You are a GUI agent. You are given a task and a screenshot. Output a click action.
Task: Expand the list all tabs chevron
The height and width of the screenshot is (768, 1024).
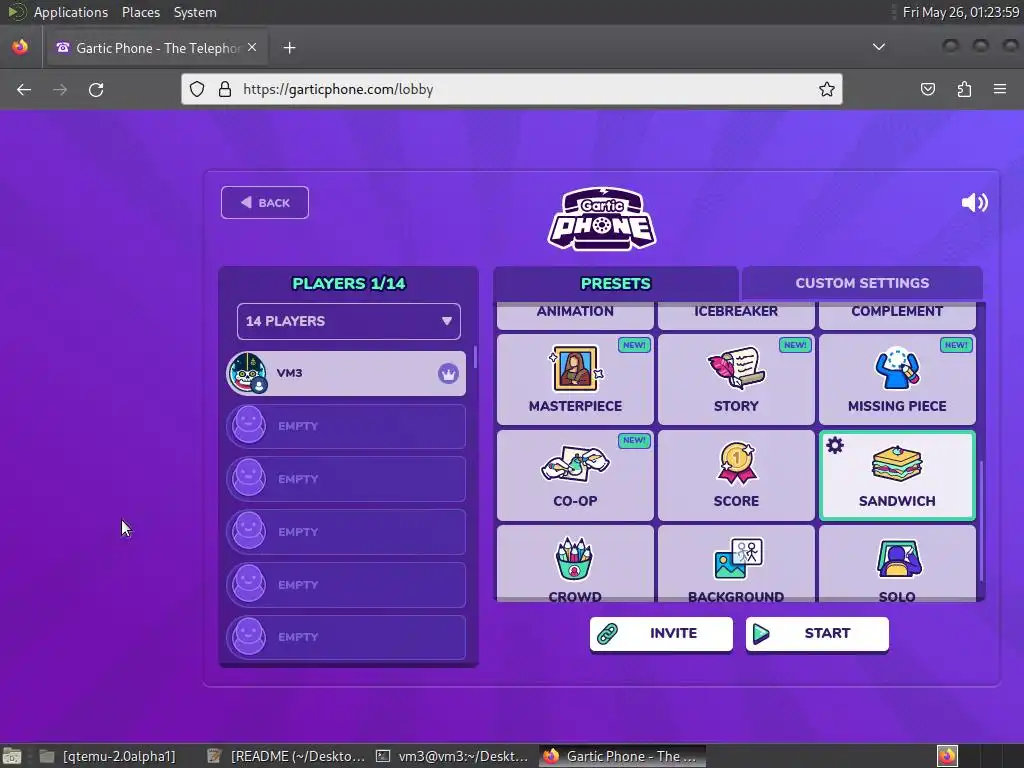879,47
